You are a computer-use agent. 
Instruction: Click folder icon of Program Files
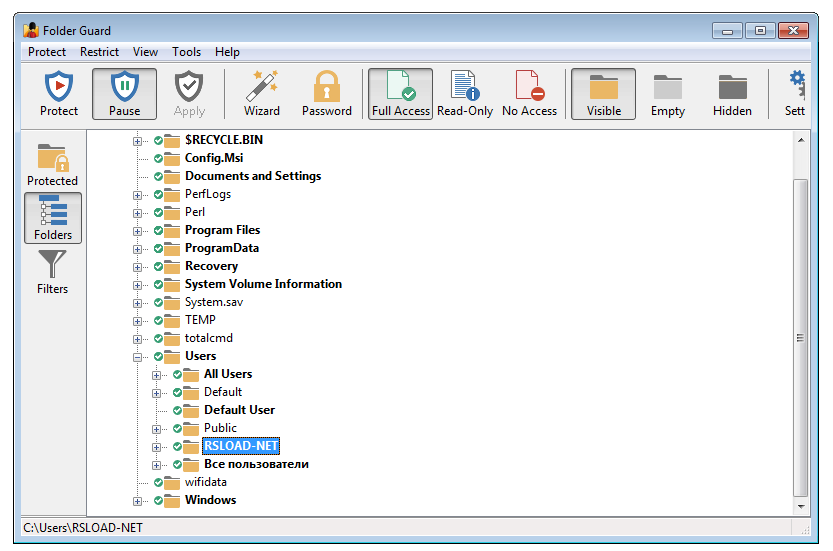[x=172, y=231]
